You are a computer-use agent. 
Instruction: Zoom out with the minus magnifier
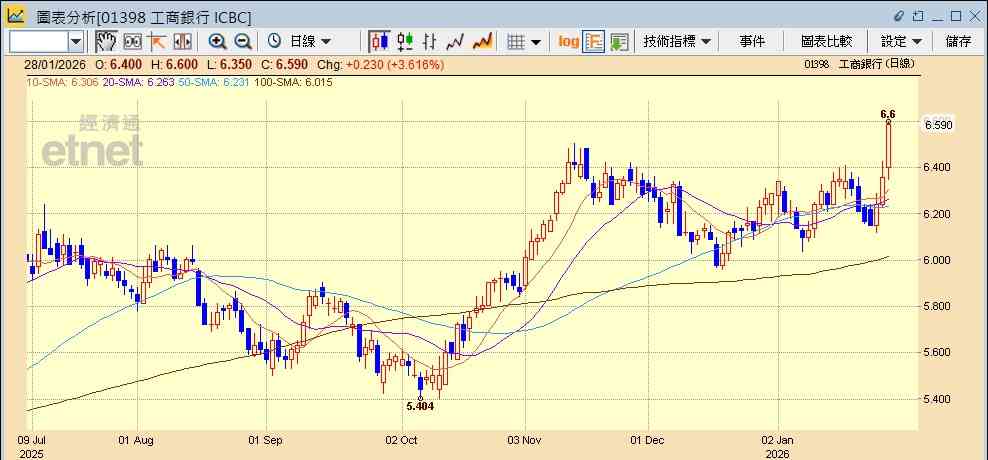tap(243, 42)
